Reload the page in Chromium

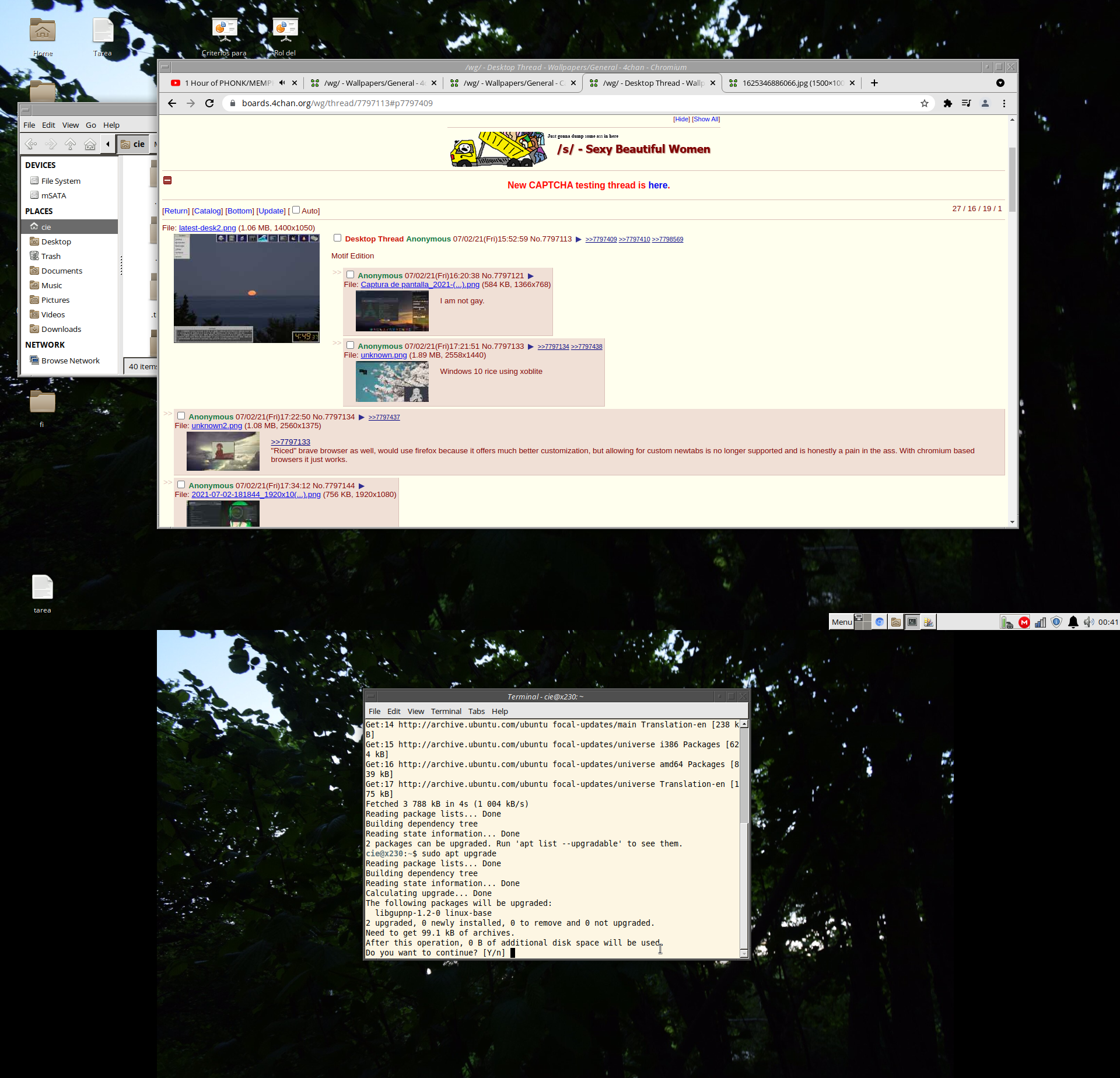[x=209, y=103]
